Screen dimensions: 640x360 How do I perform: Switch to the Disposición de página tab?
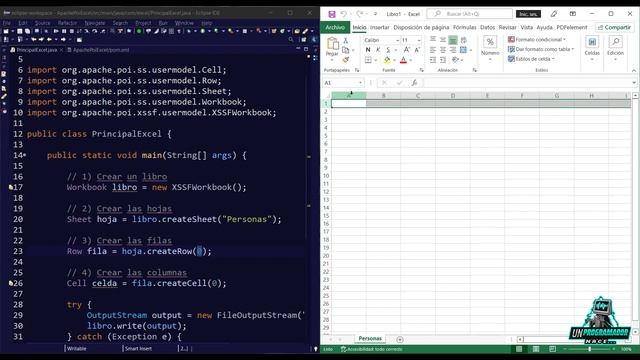[x=421, y=27]
